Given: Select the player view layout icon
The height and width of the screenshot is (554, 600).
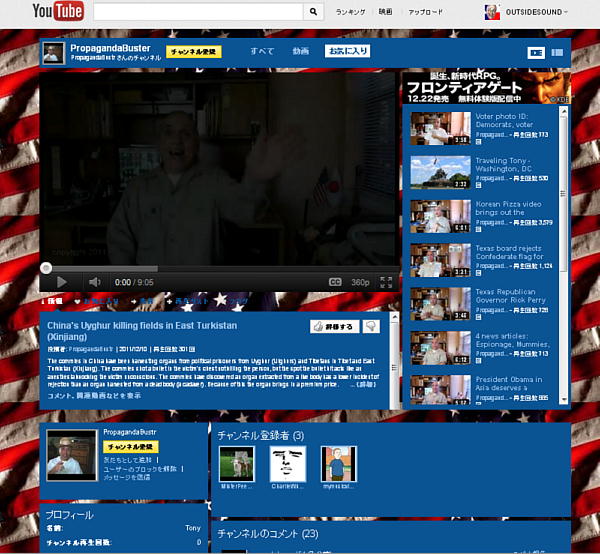Looking at the screenshot, I should pyautogui.click(x=536, y=52).
